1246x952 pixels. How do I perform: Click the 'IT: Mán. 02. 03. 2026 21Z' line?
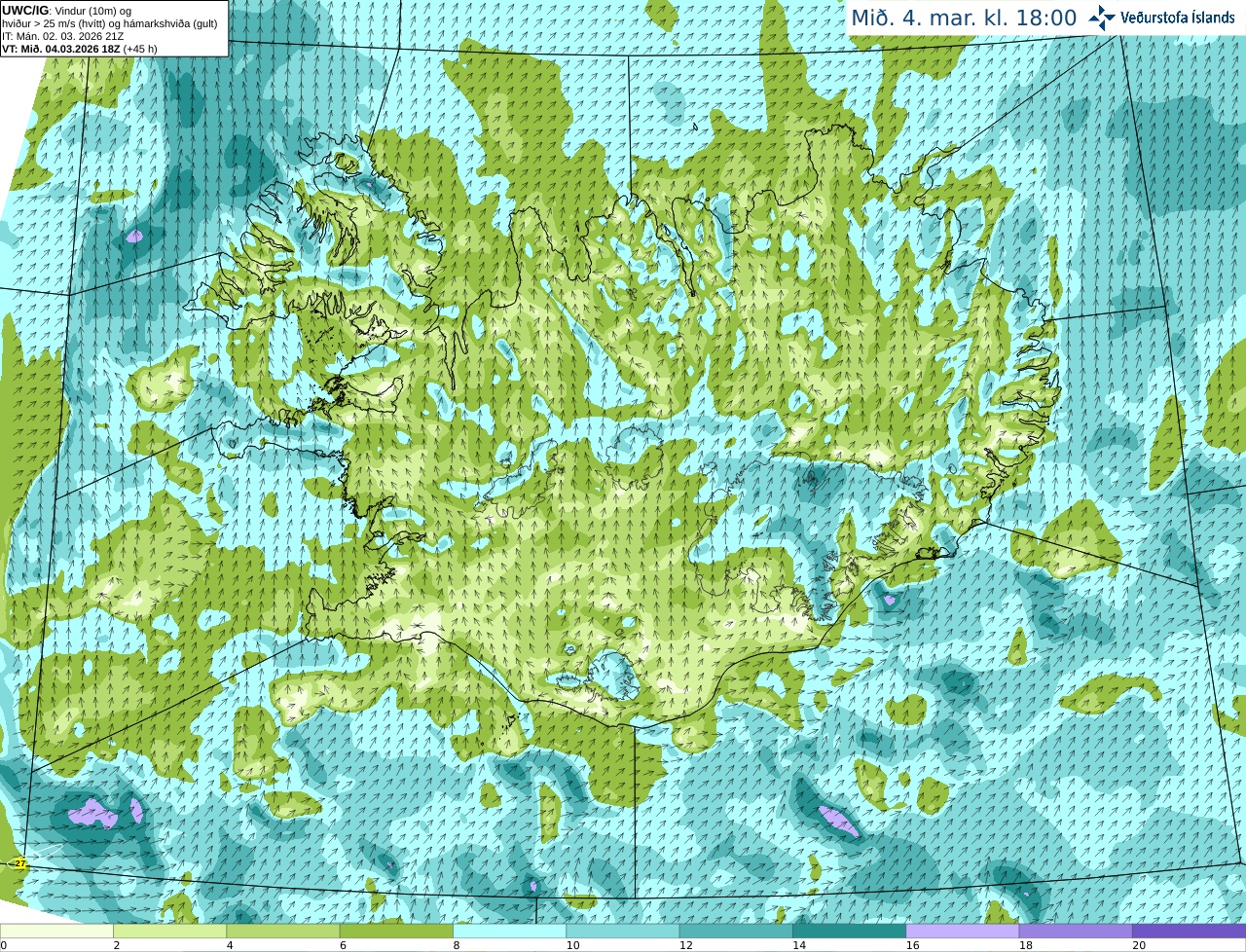point(62,36)
